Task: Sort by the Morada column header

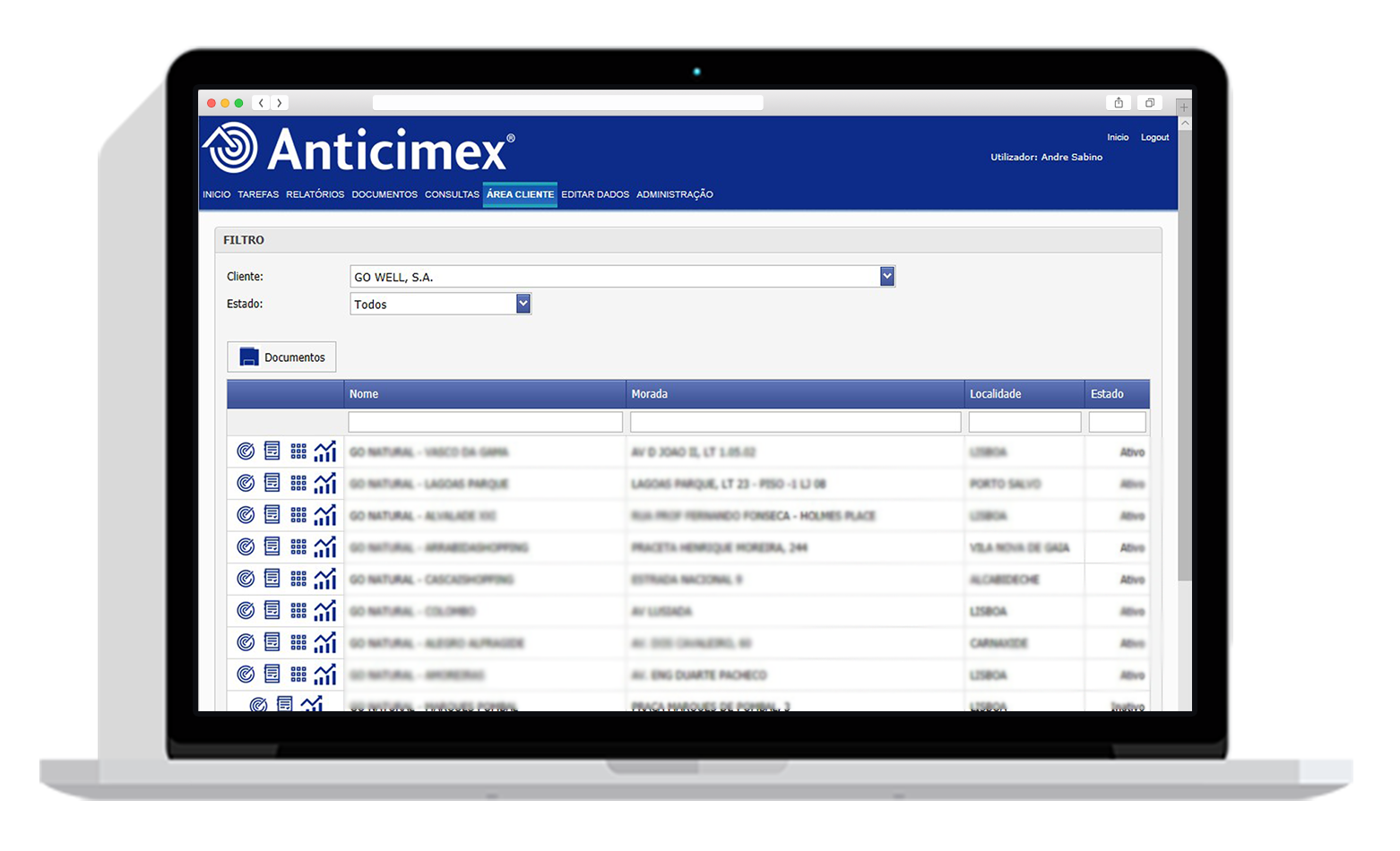Action: pos(795,394)
